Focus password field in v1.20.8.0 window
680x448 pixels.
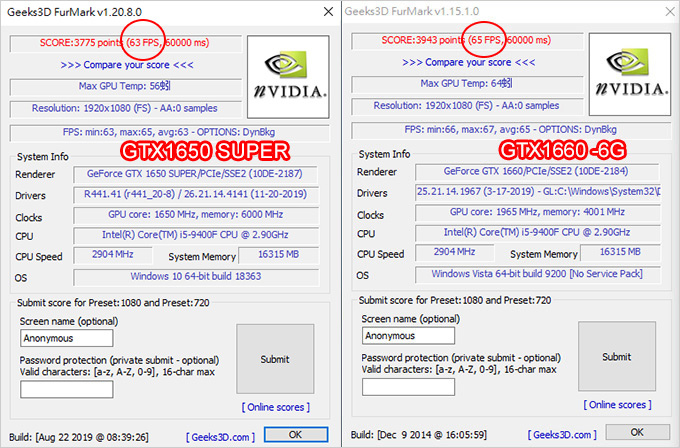[67, 389]
